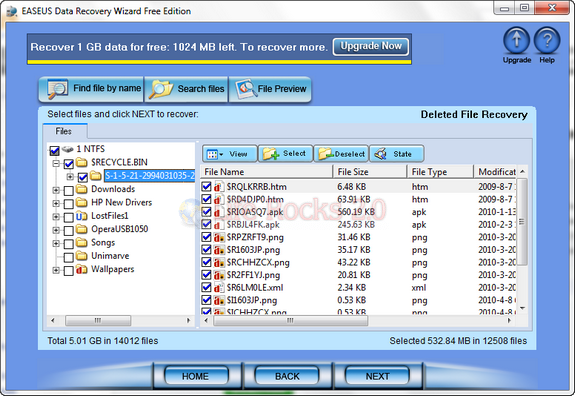Check the Downloads folder checkbox
This screenshot has width=575, height=396.
tap(69, 190)
